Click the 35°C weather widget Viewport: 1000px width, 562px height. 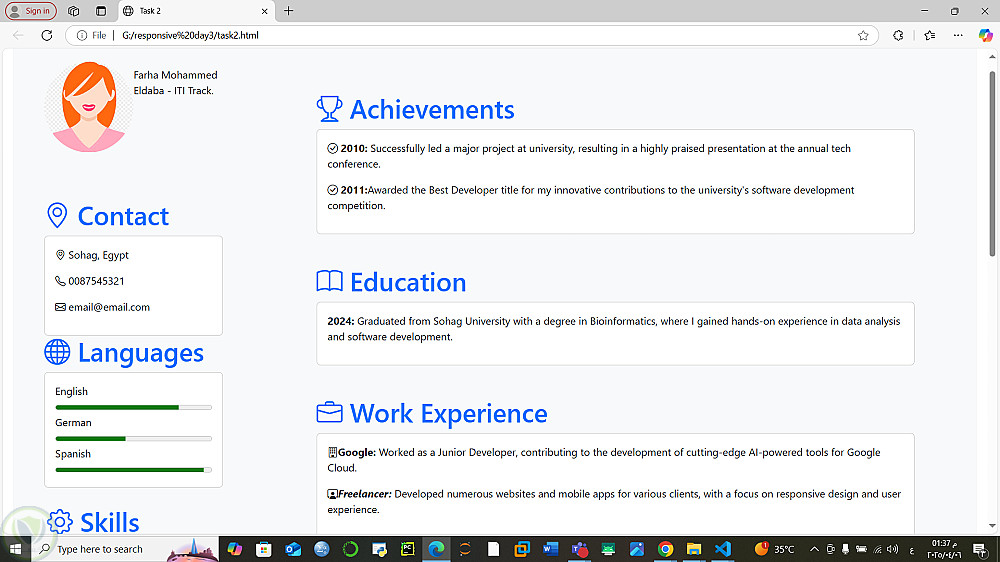click(x=775, y=549)
